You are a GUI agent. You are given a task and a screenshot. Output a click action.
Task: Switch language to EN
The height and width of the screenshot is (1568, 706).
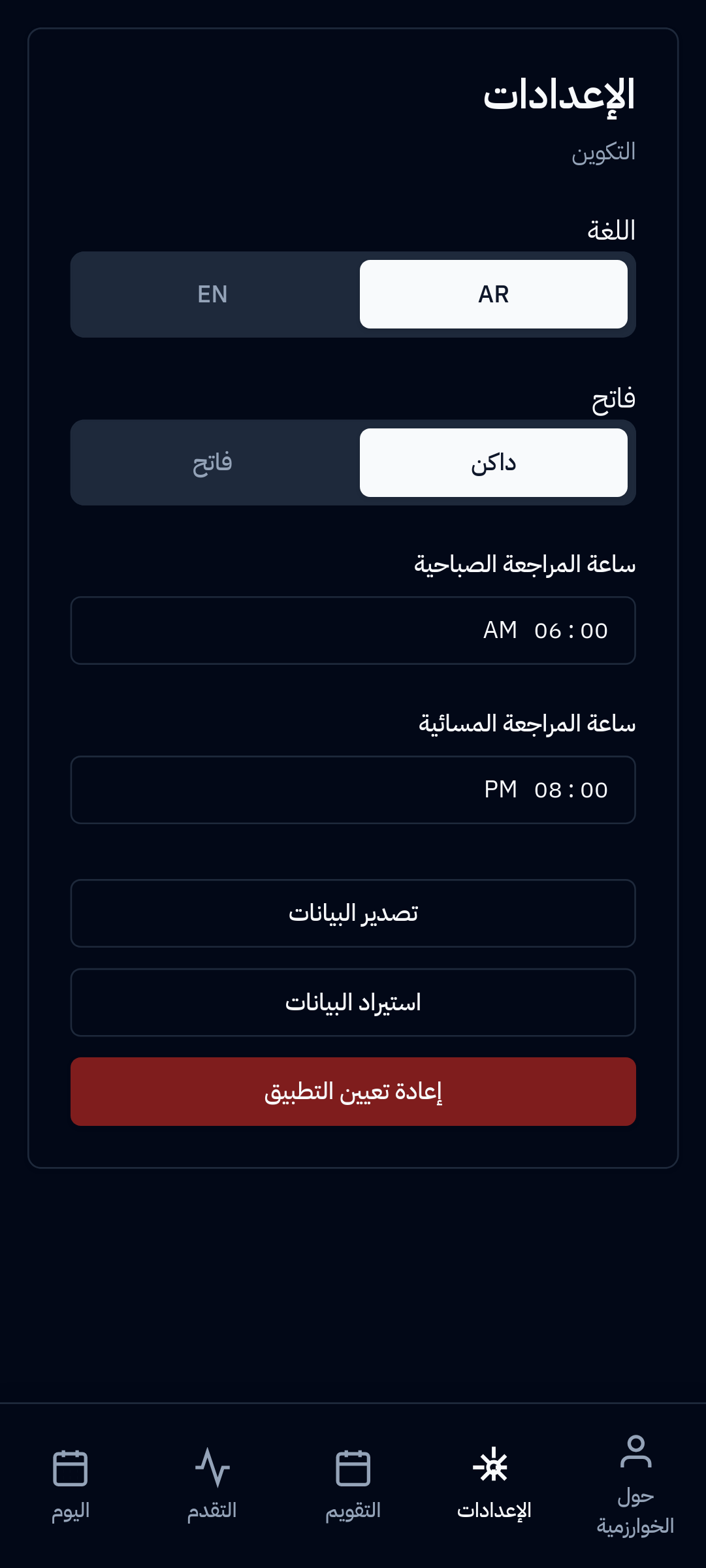coord(213,295)
